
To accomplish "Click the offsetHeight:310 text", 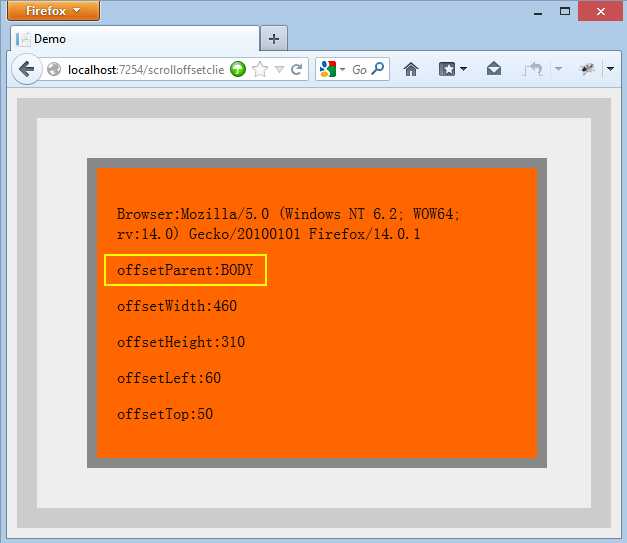I will tap(181, 342).
